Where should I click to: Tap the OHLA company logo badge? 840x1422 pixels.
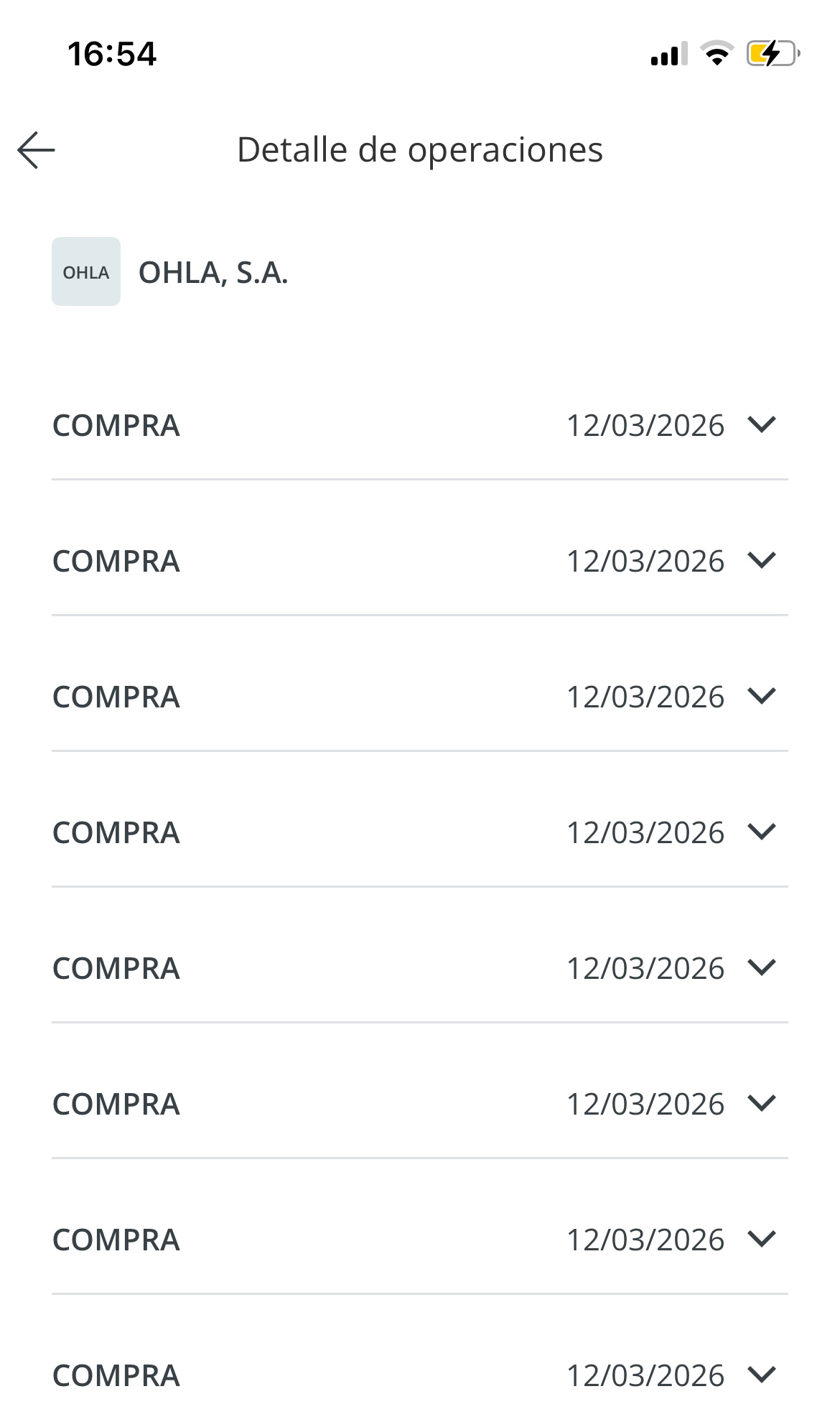(86, 271)
